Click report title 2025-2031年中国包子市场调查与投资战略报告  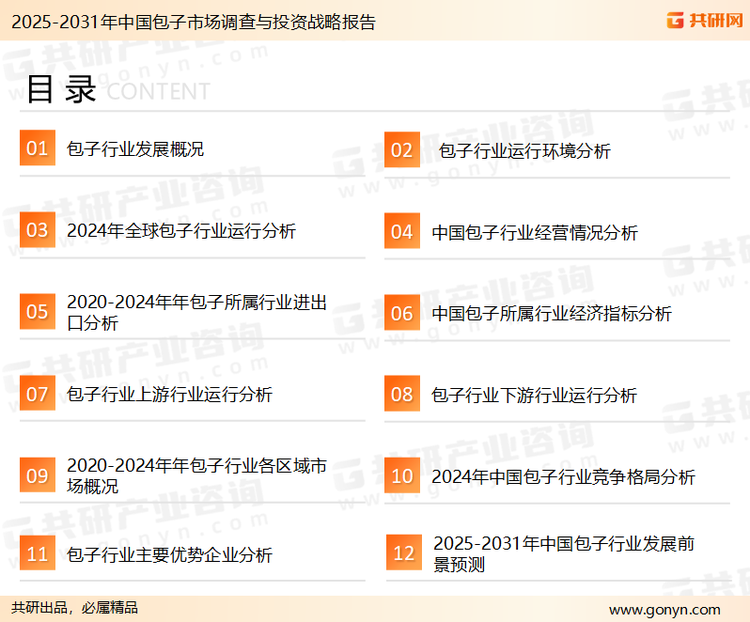(x=194, y=22)
